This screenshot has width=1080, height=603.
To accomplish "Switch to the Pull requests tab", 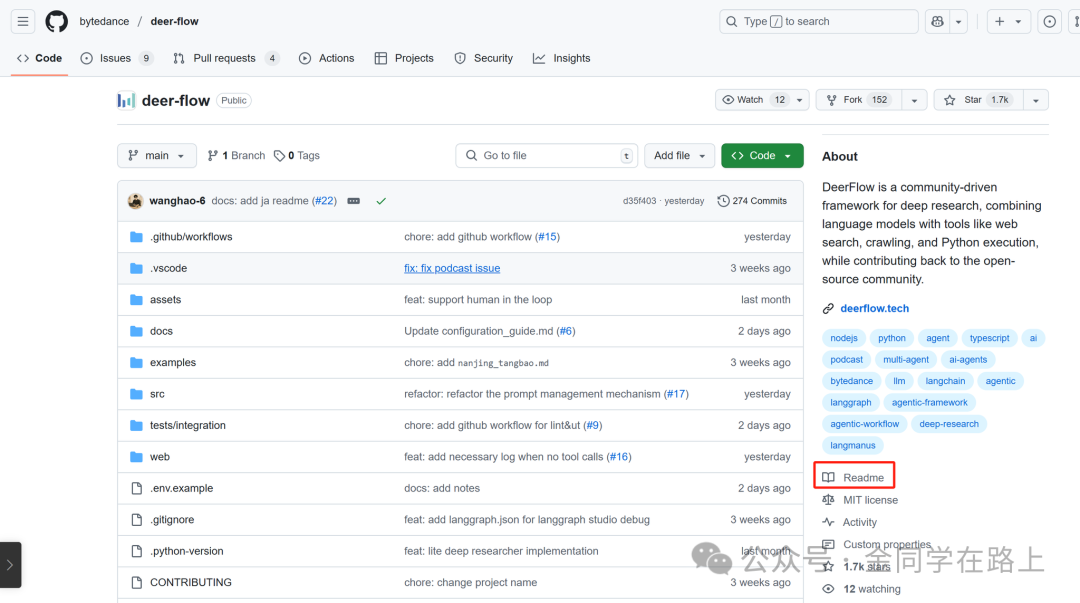I will point(225,58).
